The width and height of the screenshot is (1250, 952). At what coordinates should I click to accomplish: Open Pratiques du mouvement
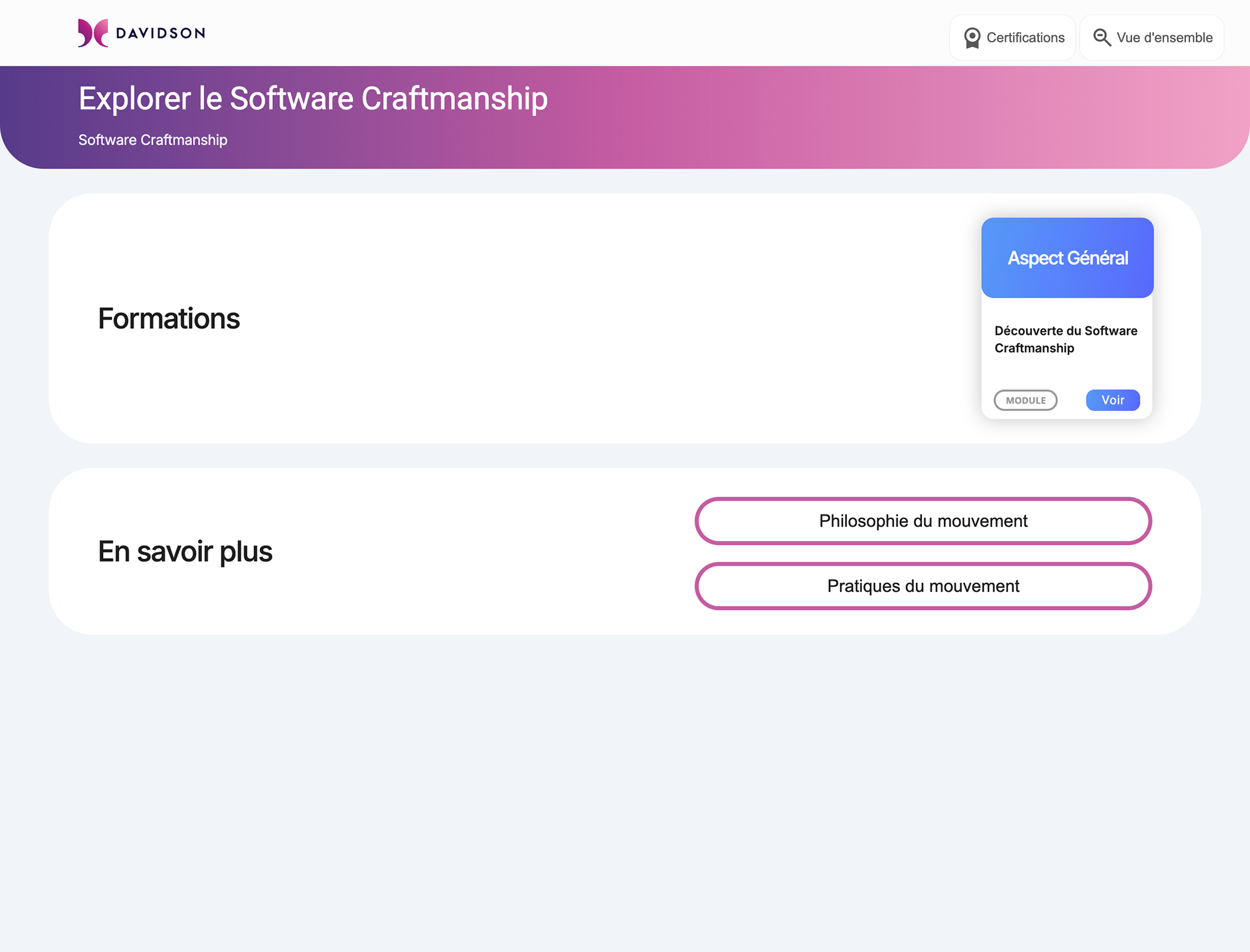923,586
